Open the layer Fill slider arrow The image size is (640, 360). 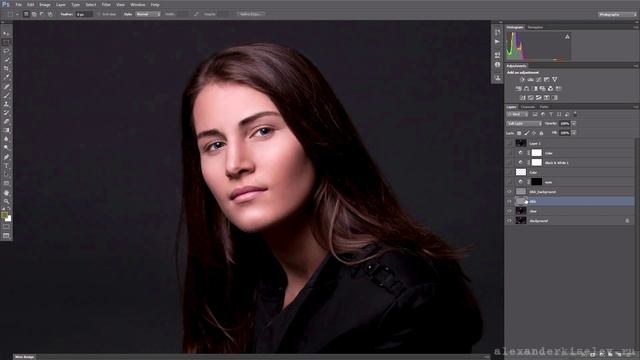pyautogui.click(x=574, y=133)
